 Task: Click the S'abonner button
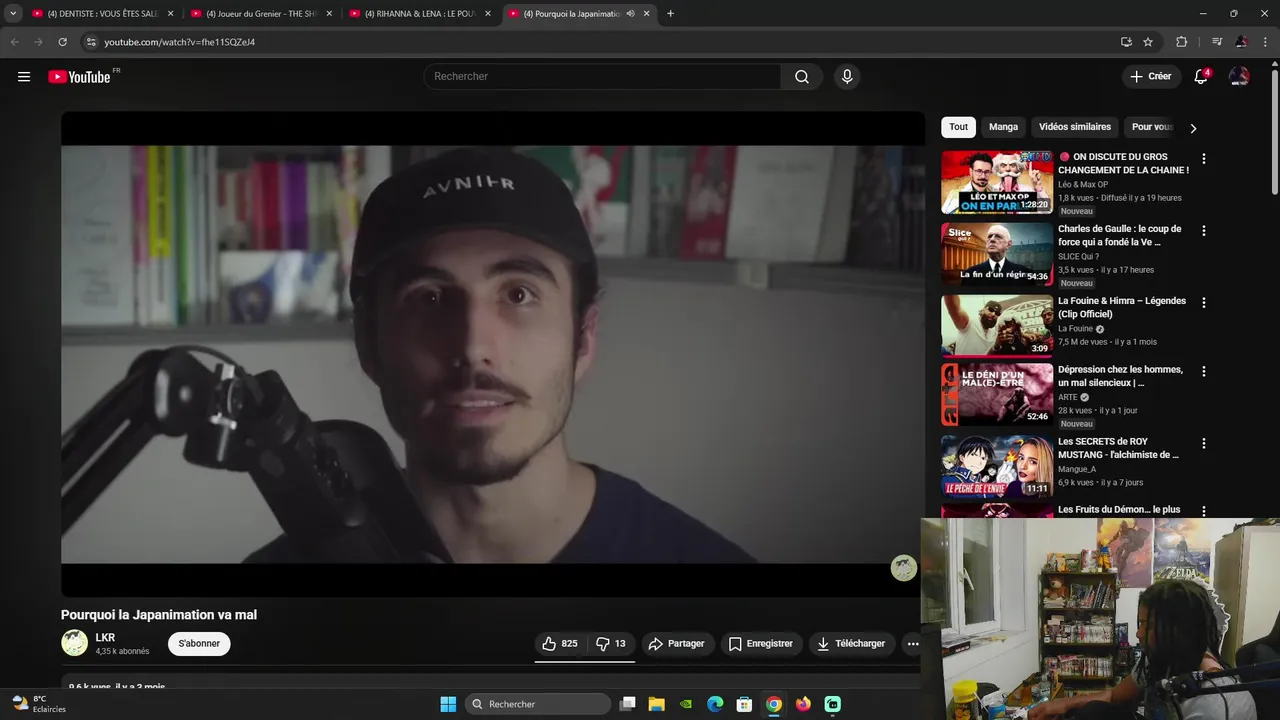[199, 644]
